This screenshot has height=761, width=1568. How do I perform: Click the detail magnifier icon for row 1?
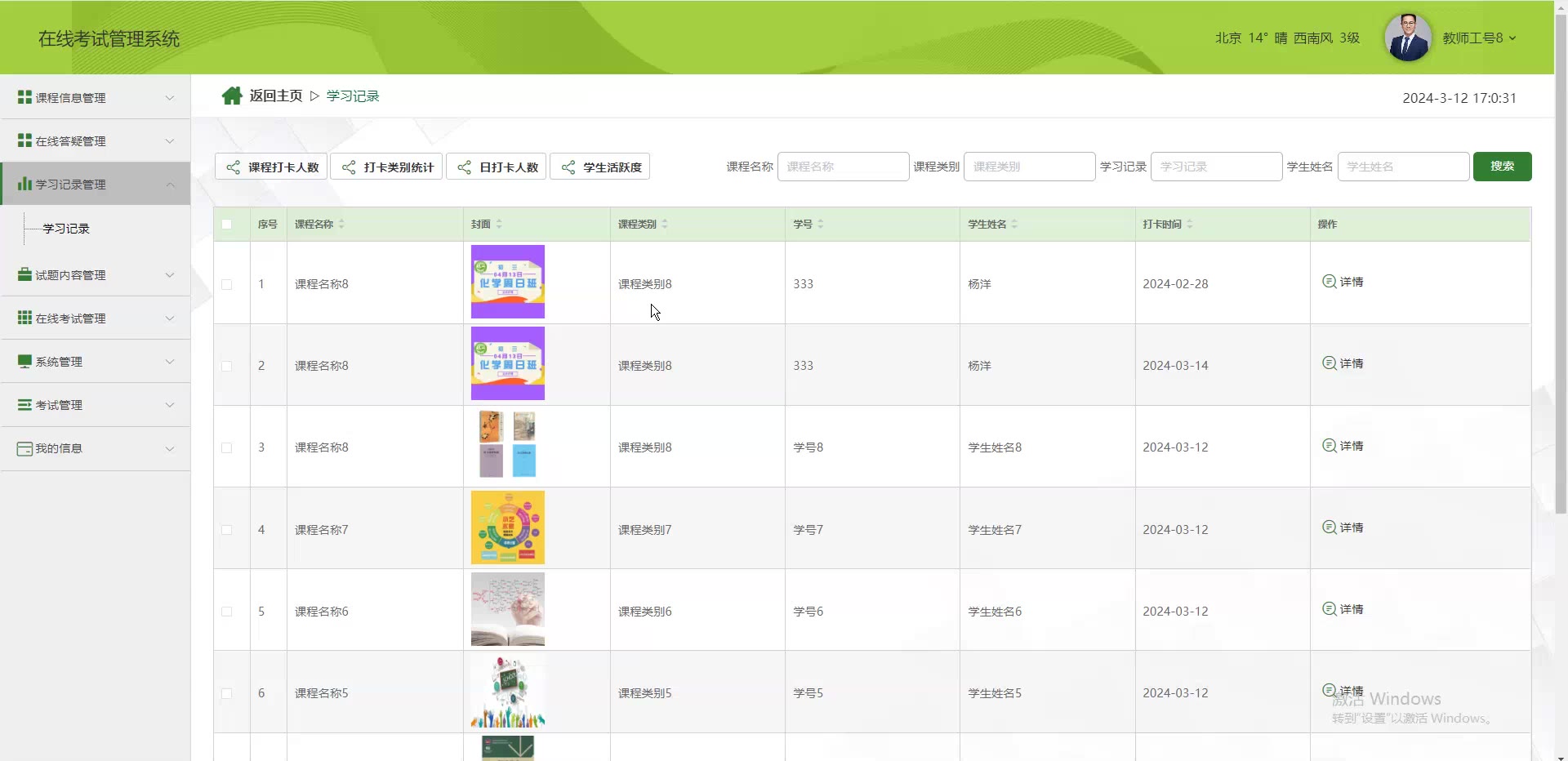tap(1330, 282)
